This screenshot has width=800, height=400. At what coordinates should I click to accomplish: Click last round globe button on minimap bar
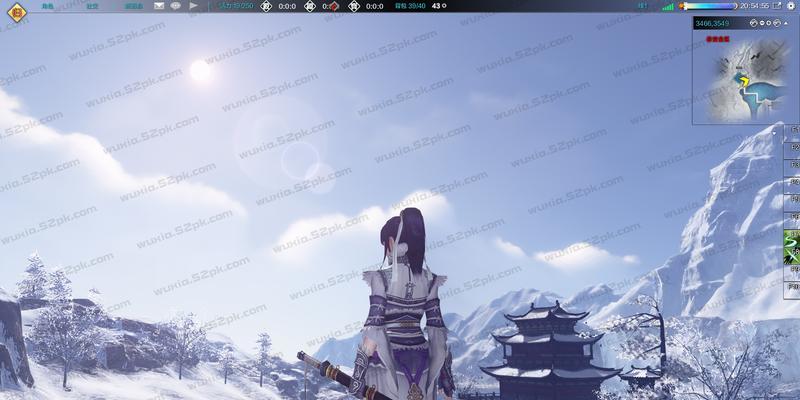pos(777,23)
